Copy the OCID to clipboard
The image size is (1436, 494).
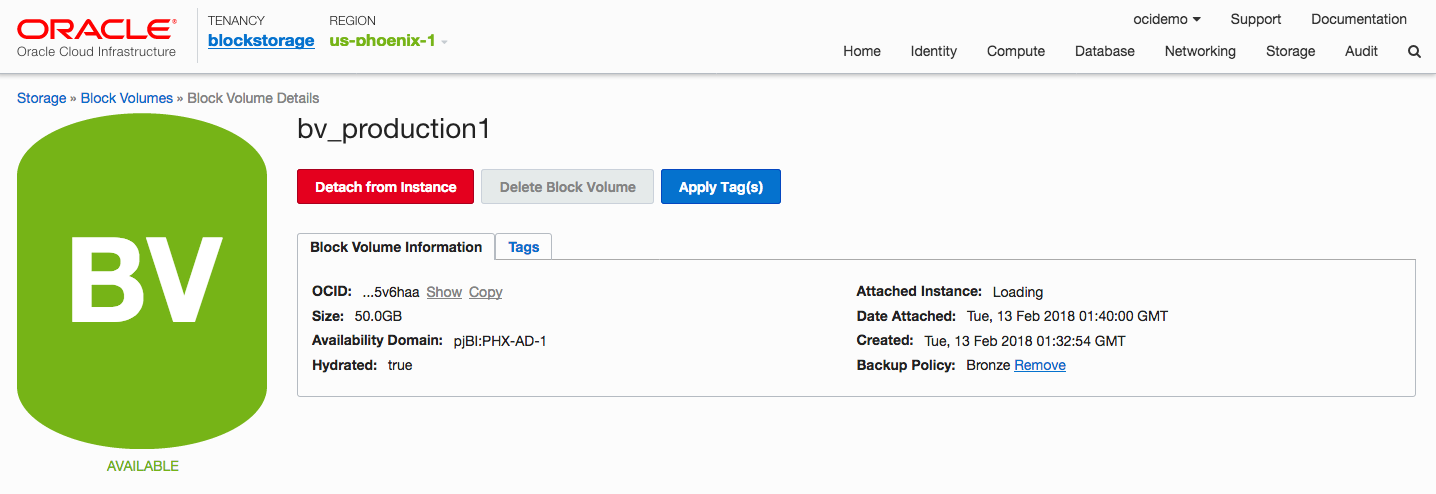pos(485,292)
